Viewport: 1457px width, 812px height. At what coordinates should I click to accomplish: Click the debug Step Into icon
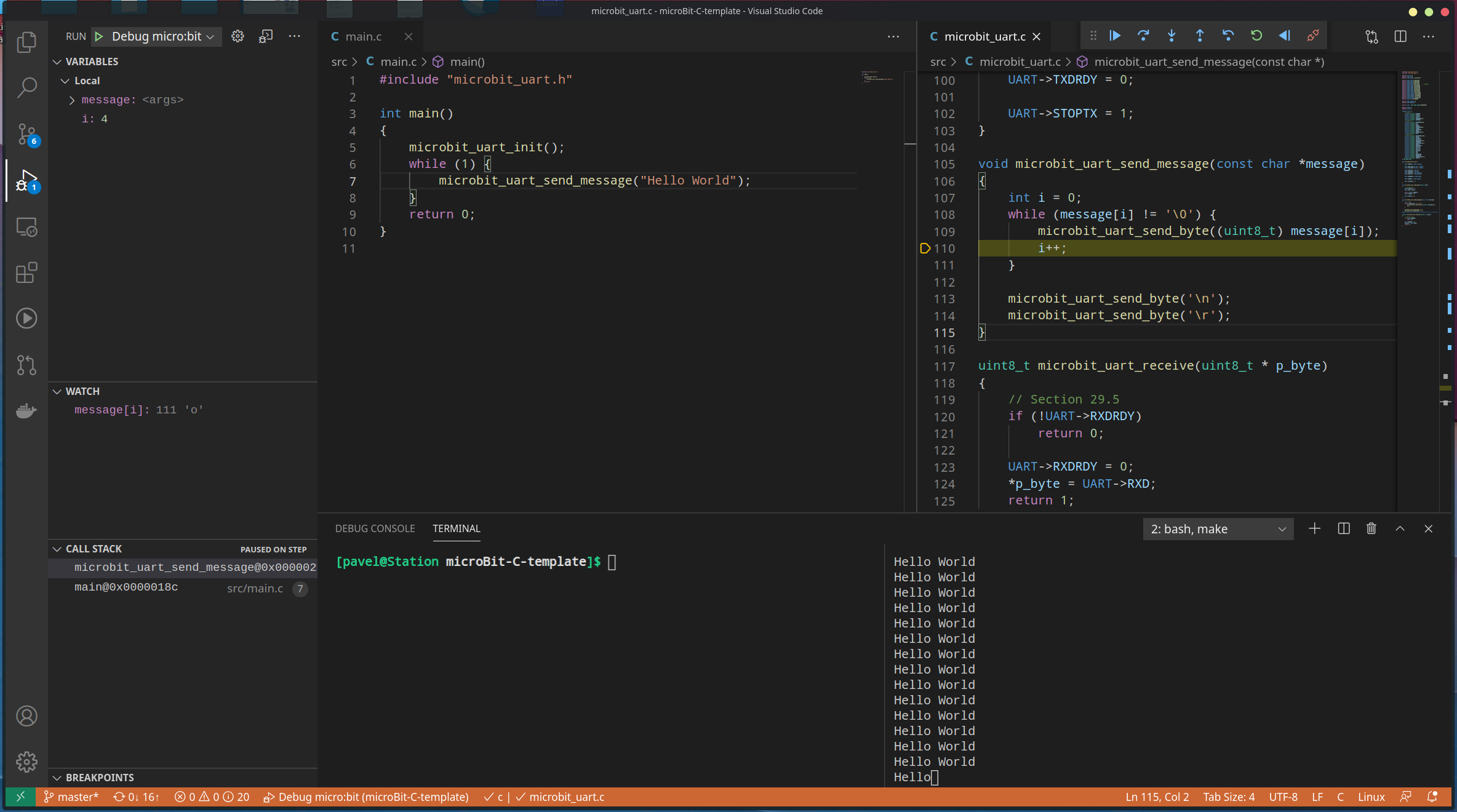point(1172,36)
